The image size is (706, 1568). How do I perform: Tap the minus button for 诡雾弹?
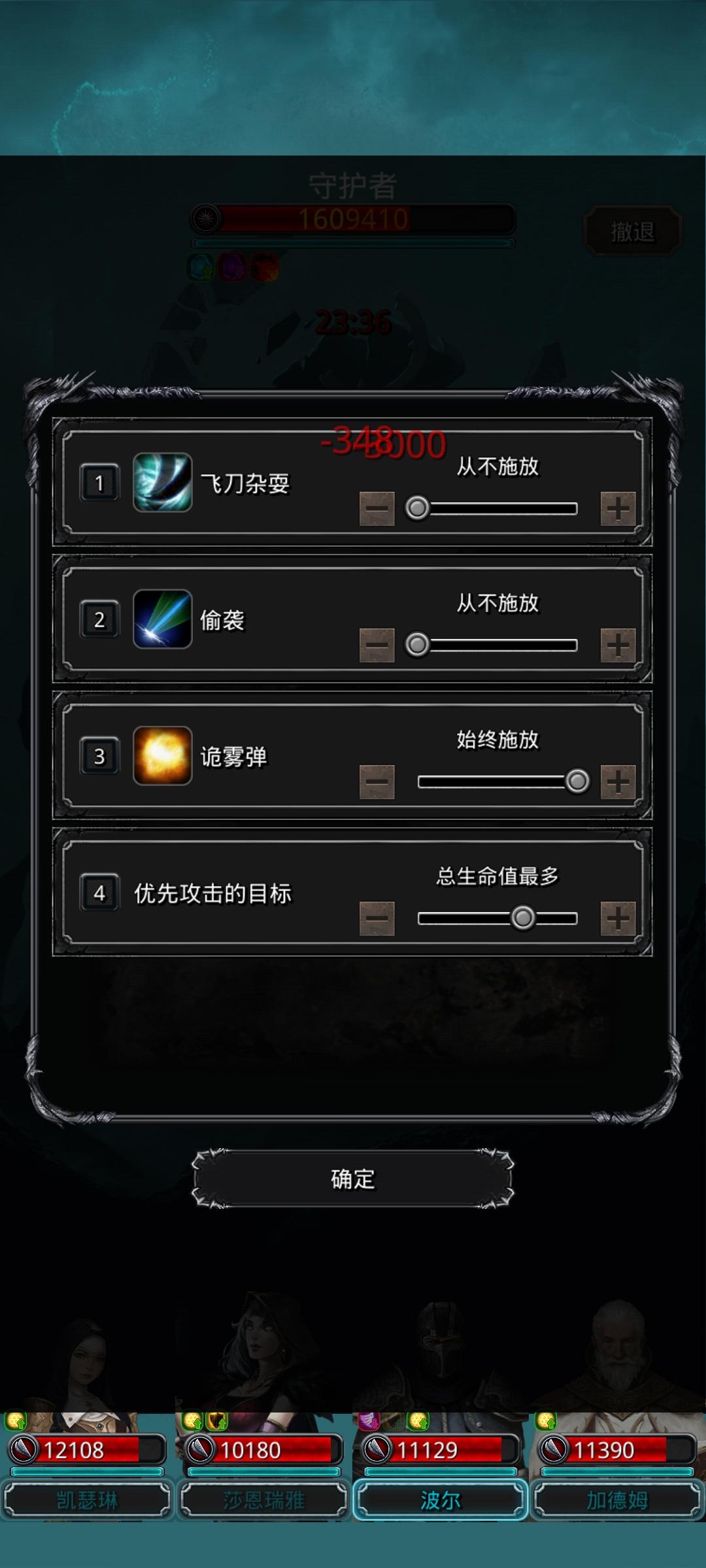[377, 781]
